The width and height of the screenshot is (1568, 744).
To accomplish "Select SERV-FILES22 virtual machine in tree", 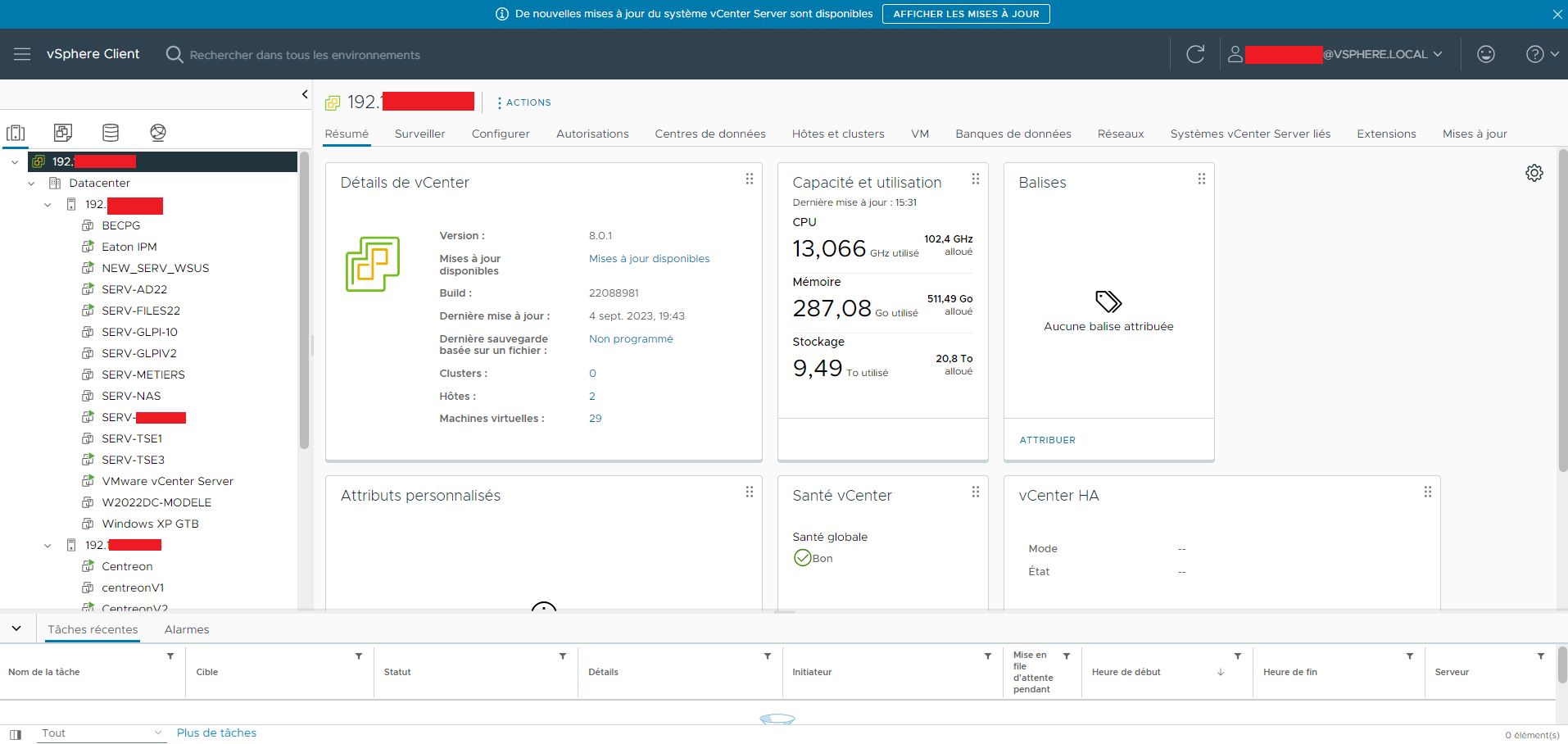I will [x=141, y=311].
